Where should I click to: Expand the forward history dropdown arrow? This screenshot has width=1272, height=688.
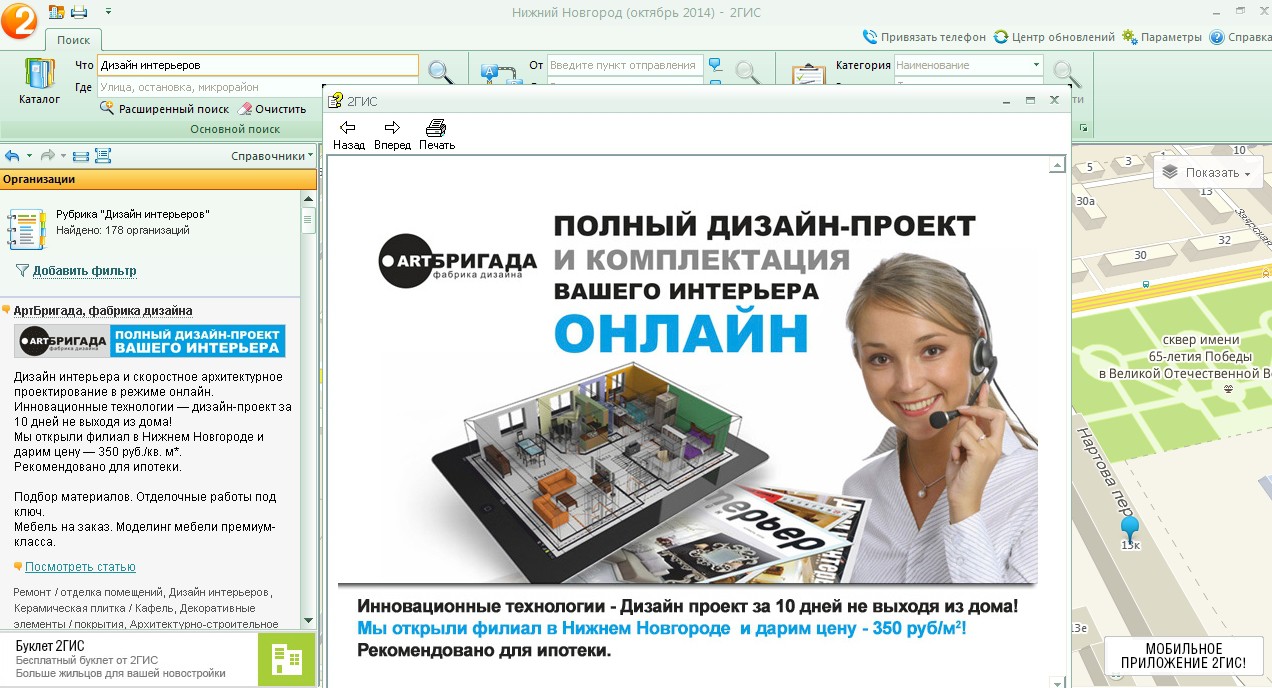click(64, 156)
